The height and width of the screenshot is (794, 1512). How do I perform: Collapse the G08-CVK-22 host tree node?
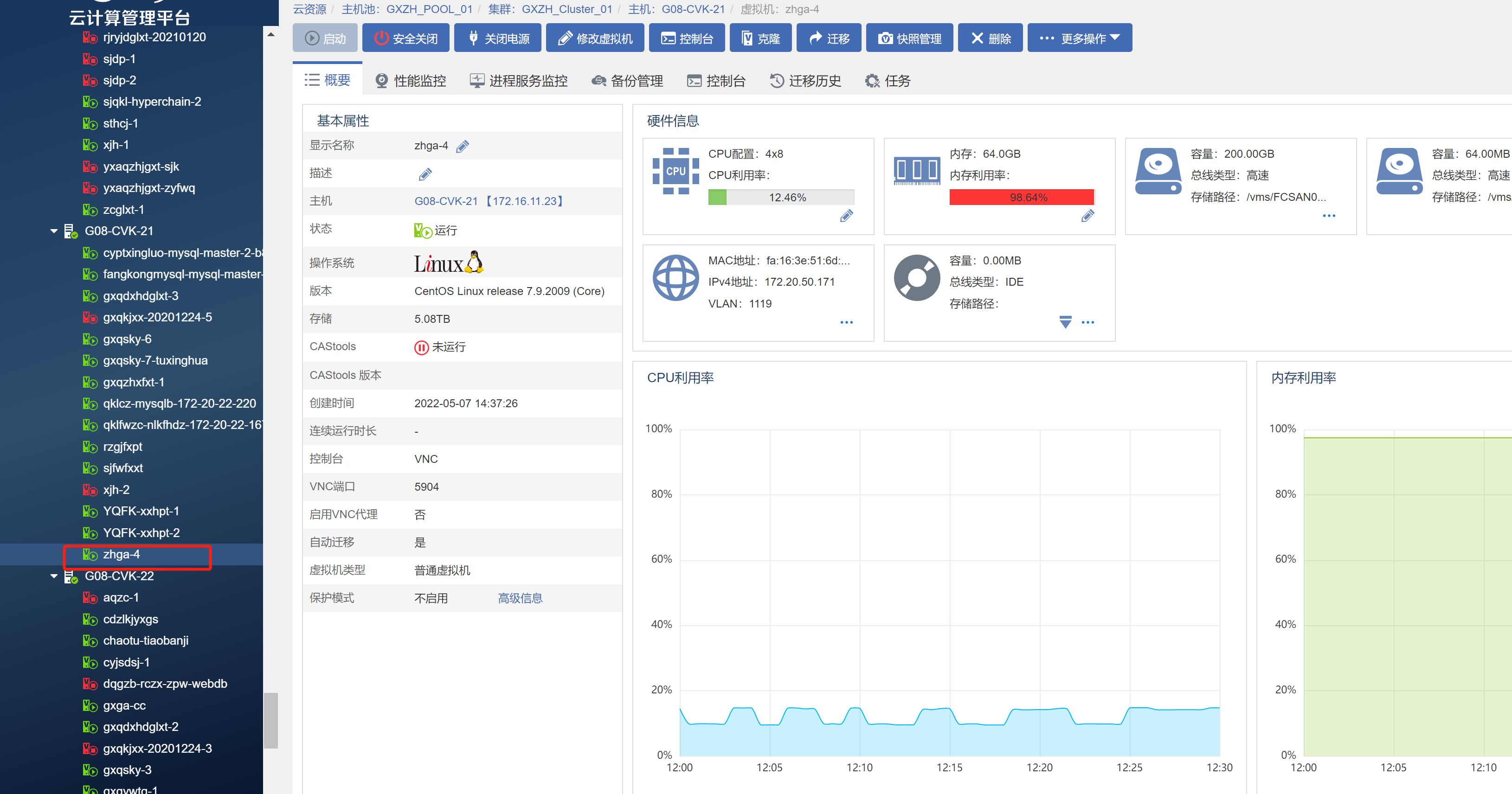click(54, 576)
